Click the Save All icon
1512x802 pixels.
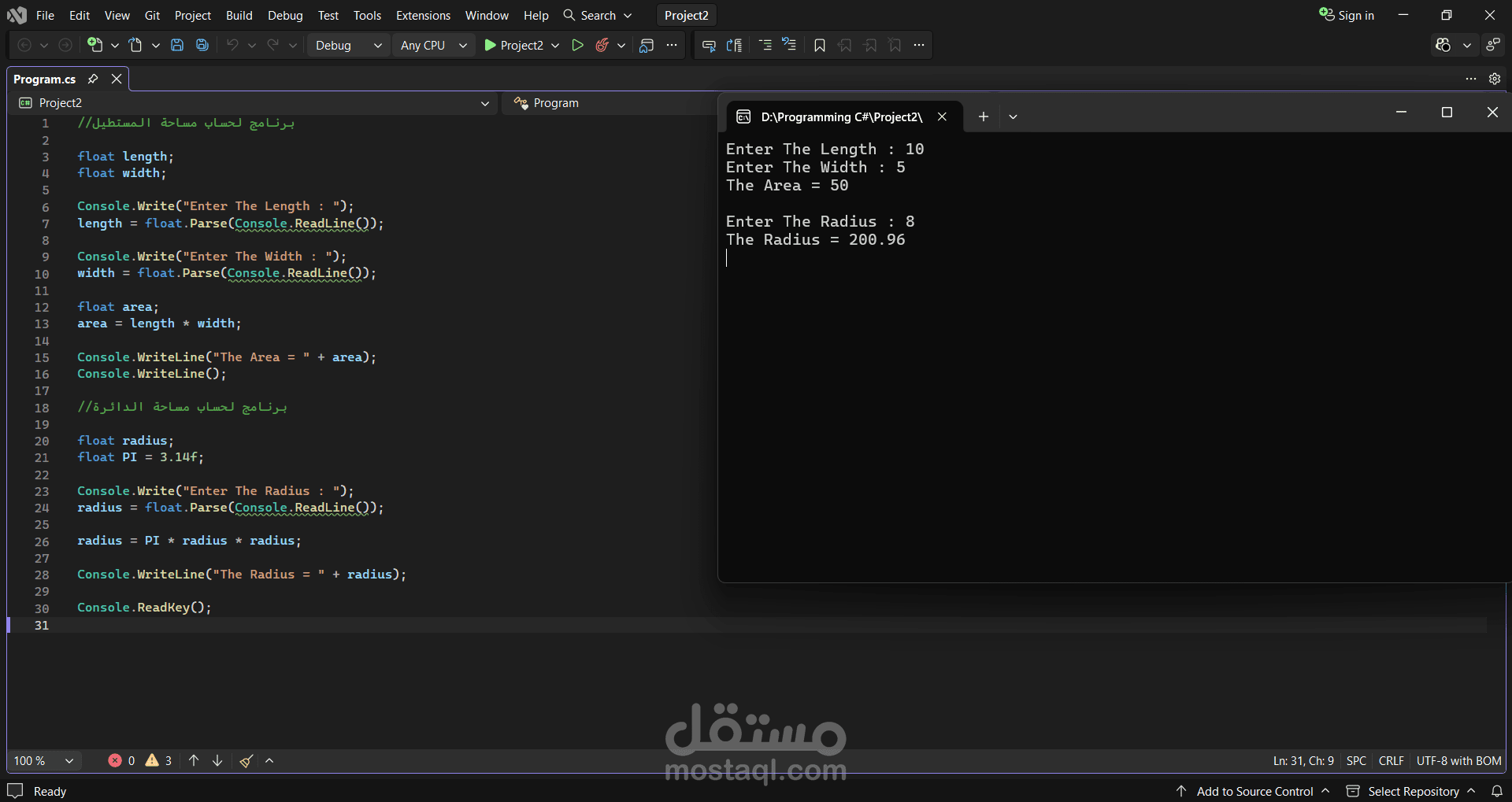[202, 45]
